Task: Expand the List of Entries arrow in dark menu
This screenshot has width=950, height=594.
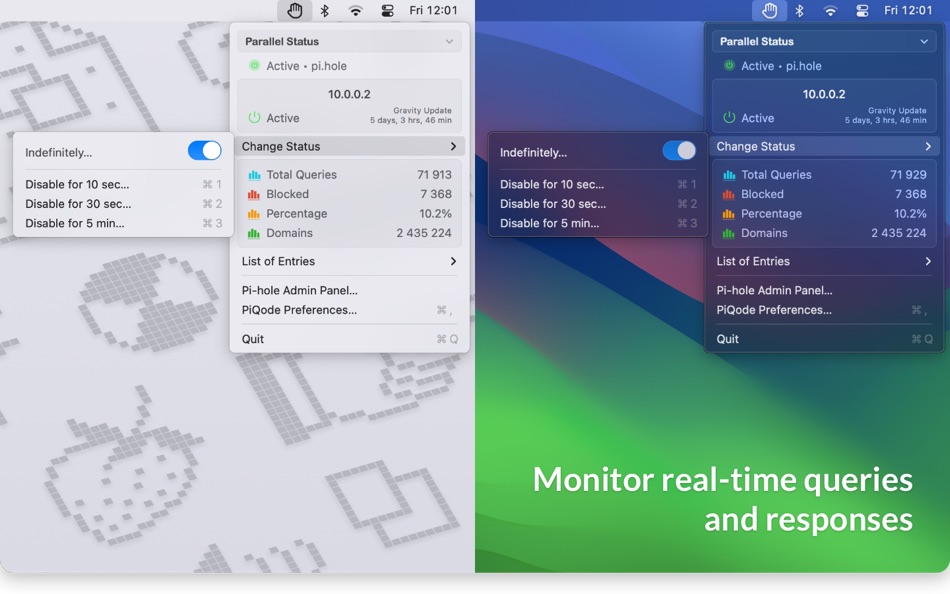Action: [x=928, y=261]
